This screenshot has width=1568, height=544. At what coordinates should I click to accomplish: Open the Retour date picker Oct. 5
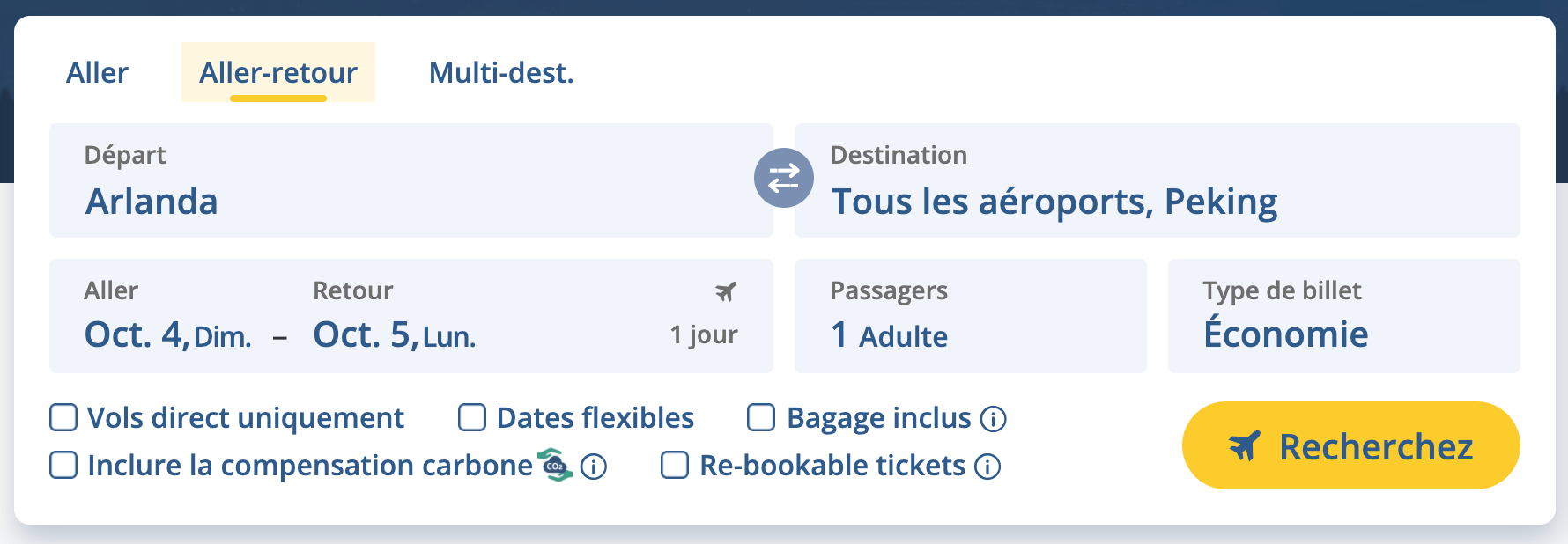395,334
